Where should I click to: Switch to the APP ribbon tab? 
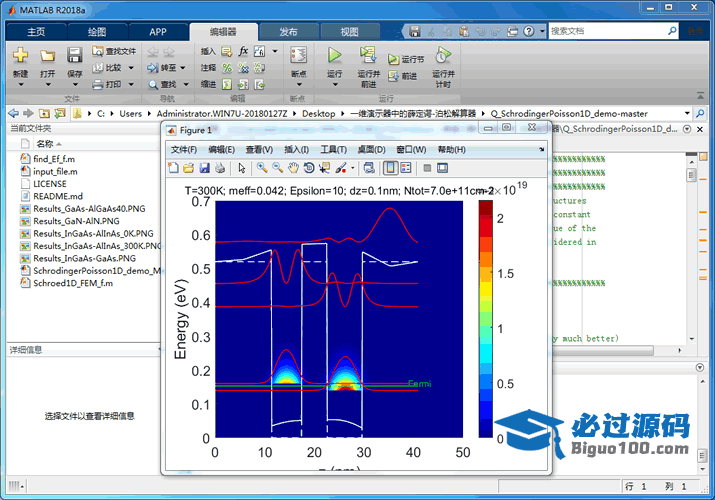(158, 32)
